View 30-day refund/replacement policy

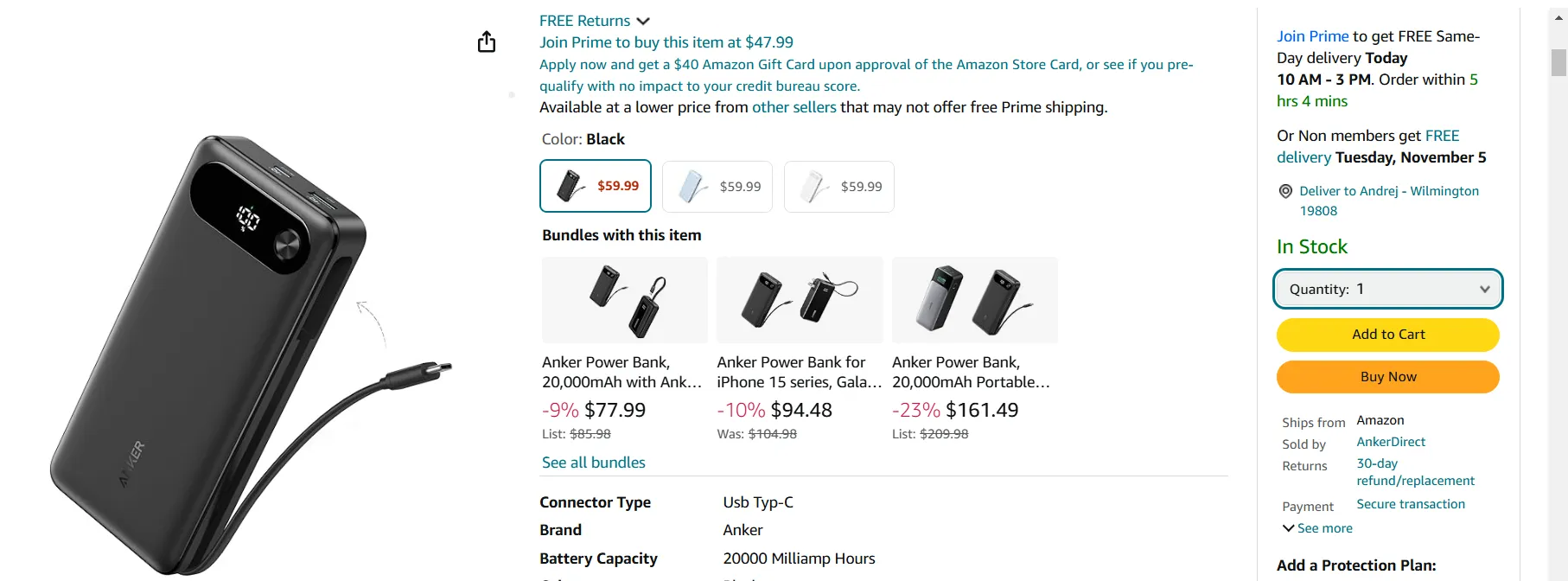(x=1415, y=473)
